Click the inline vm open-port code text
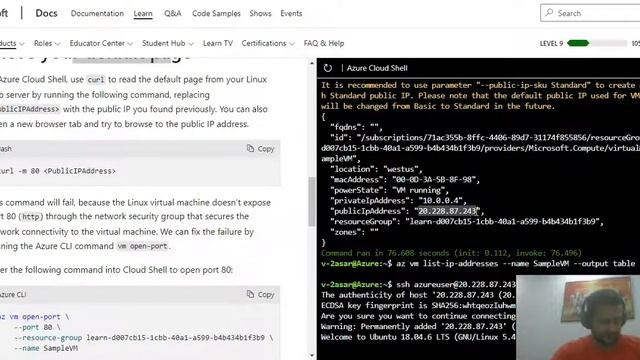 pos(142,246)
